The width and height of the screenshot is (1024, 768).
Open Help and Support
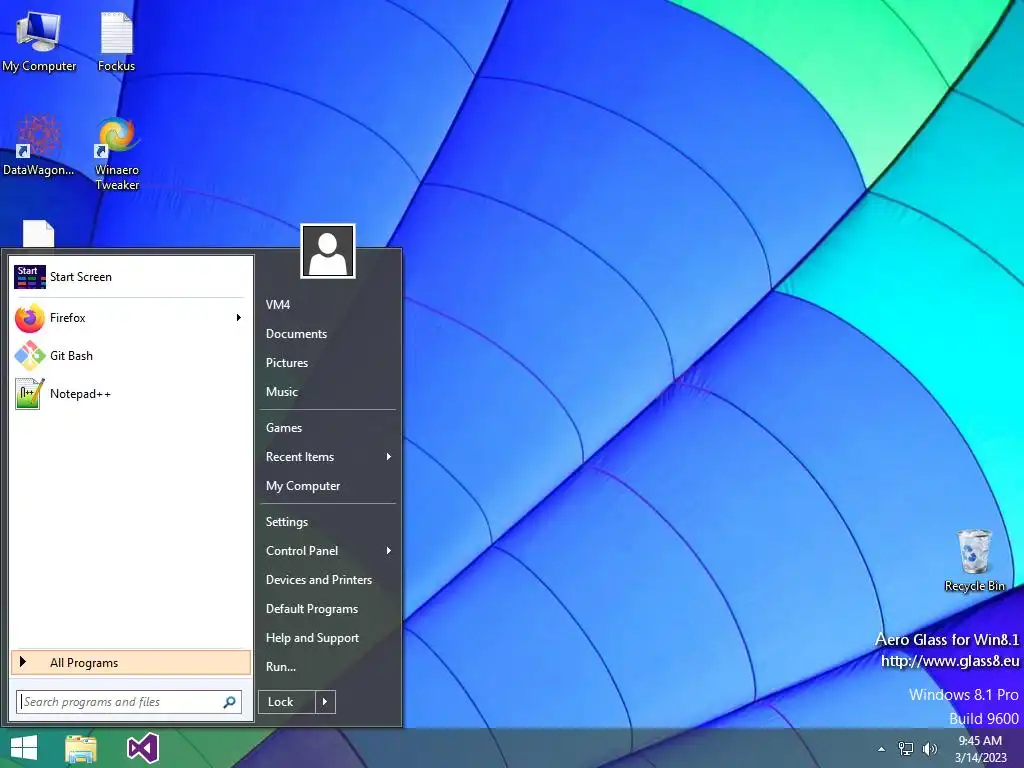pos(328,638)
